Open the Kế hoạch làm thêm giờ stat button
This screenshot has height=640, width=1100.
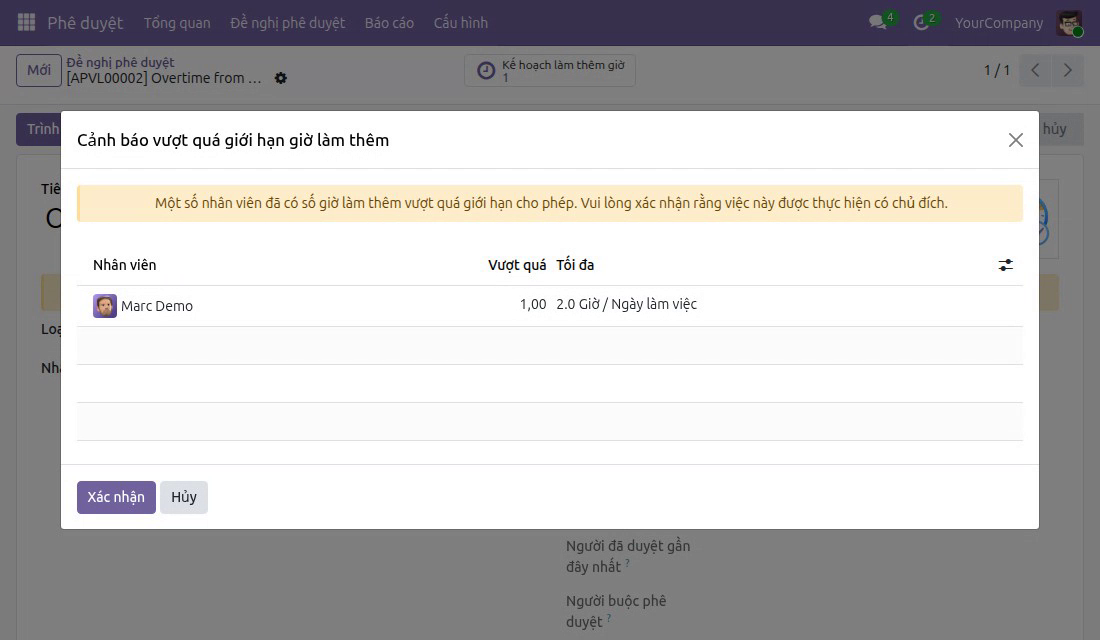point(550,70)
